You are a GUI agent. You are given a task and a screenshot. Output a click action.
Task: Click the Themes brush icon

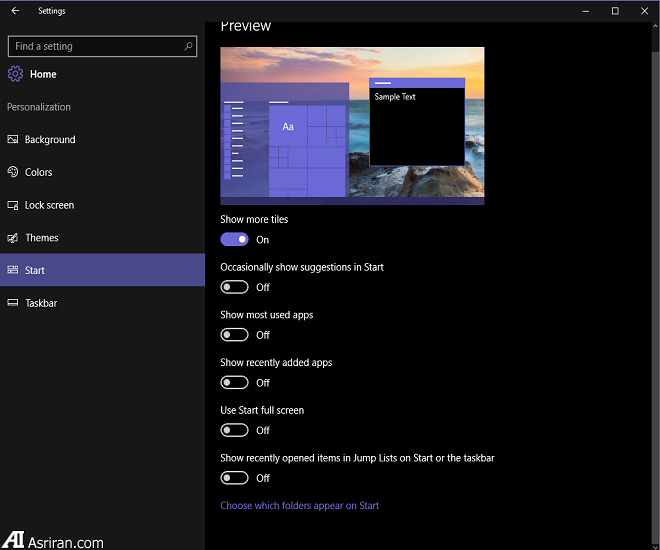coord(13,238)
